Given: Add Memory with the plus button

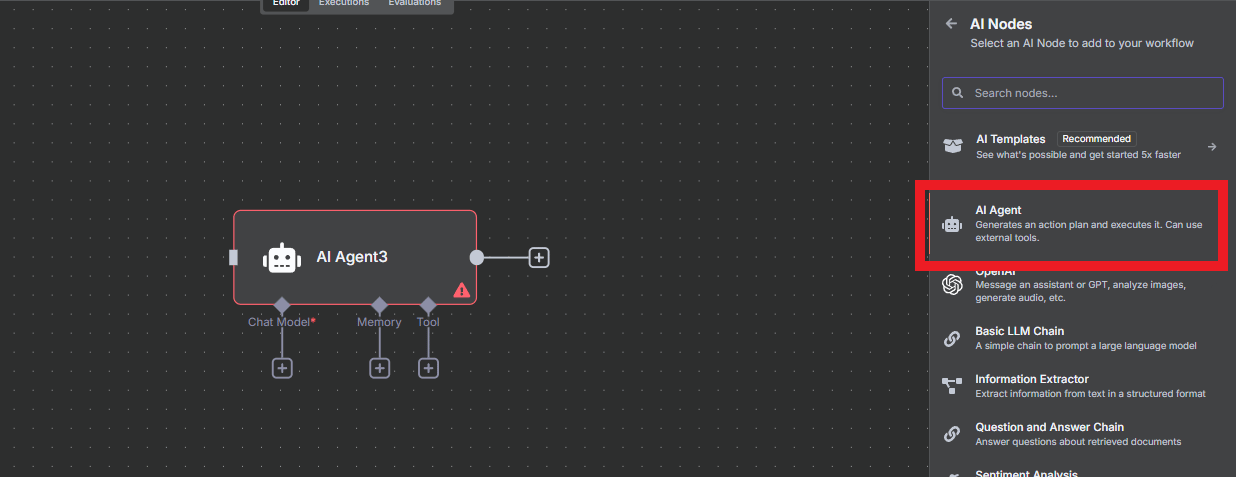Looking at the screenshot, I should coord(380,368).
